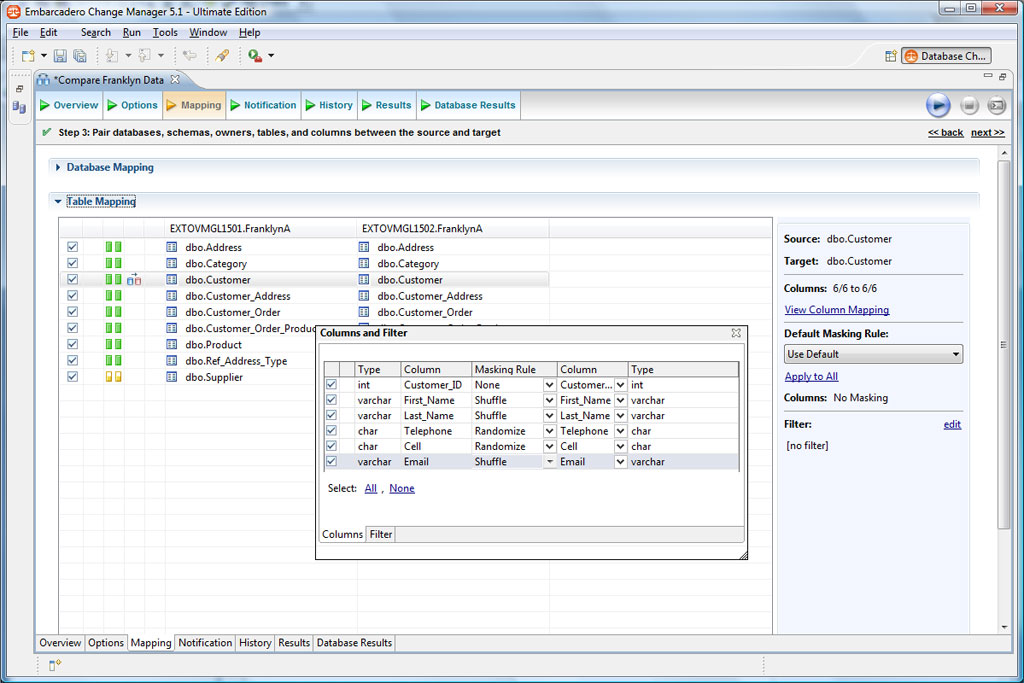Image resolution: width=1024 pixels, height=683 pixels.
Task: Click the restore icon in left sidebar
Action: point(19,89)
